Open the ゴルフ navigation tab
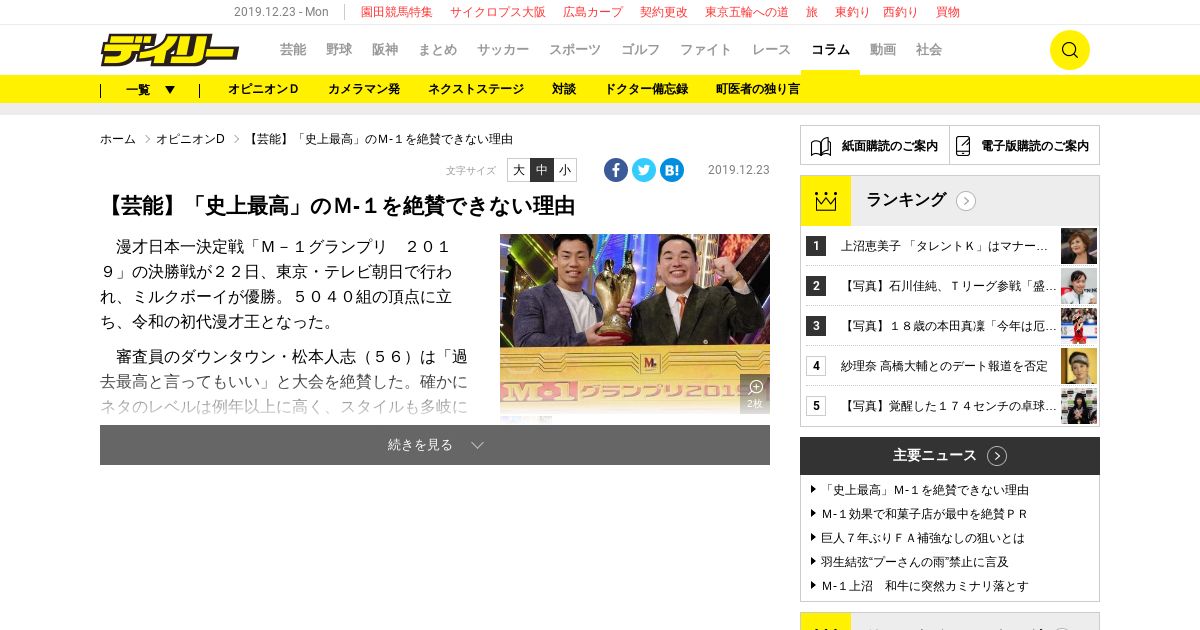1200x630 pixels. [x=641, y=50]
